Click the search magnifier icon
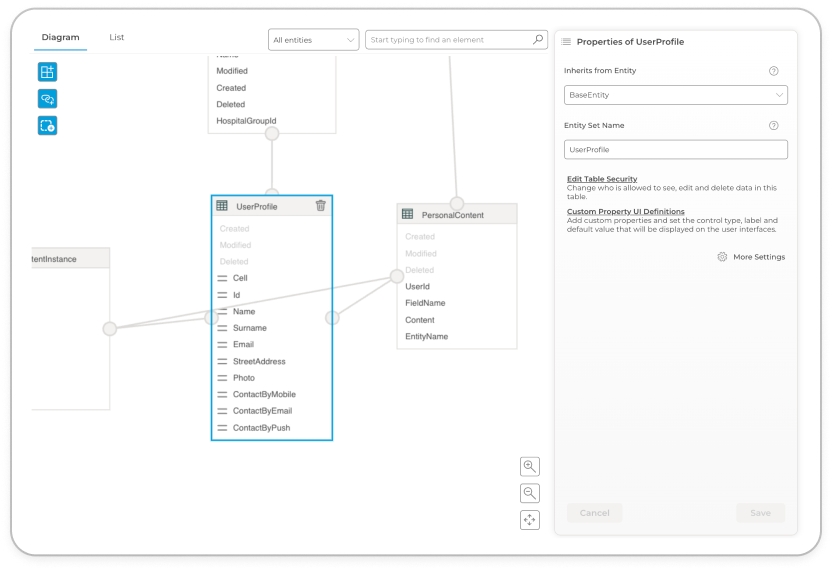This screenshot has width=832, height=570. click(x=538, y=40)
